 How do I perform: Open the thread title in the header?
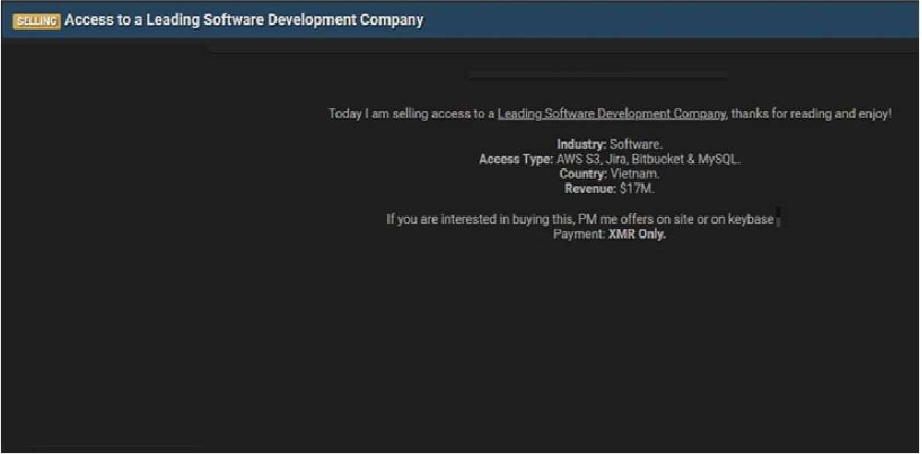tap(243, 20)
